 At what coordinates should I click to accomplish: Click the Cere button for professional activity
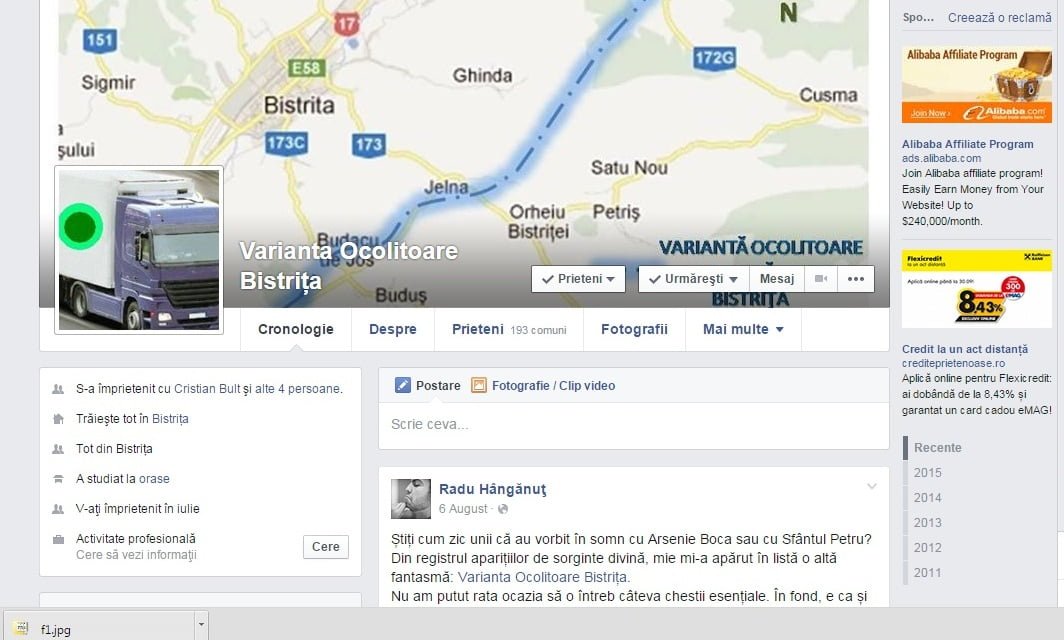326,546
